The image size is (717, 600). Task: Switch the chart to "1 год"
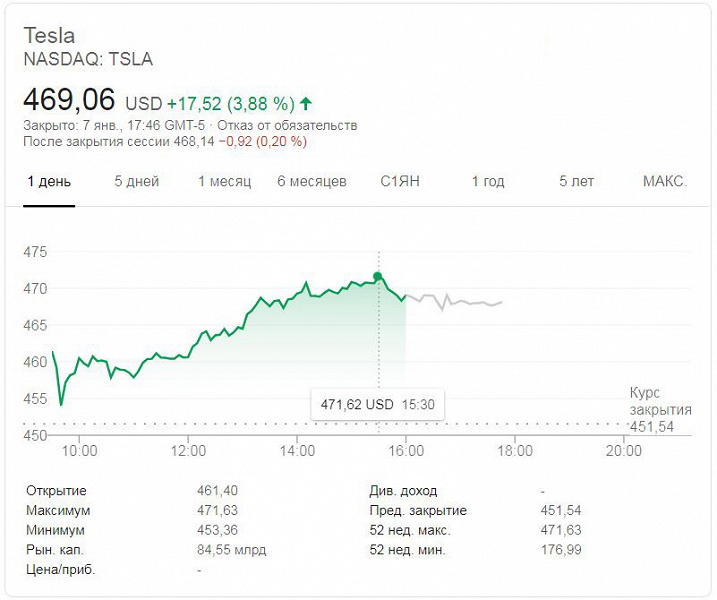(488, 181)
